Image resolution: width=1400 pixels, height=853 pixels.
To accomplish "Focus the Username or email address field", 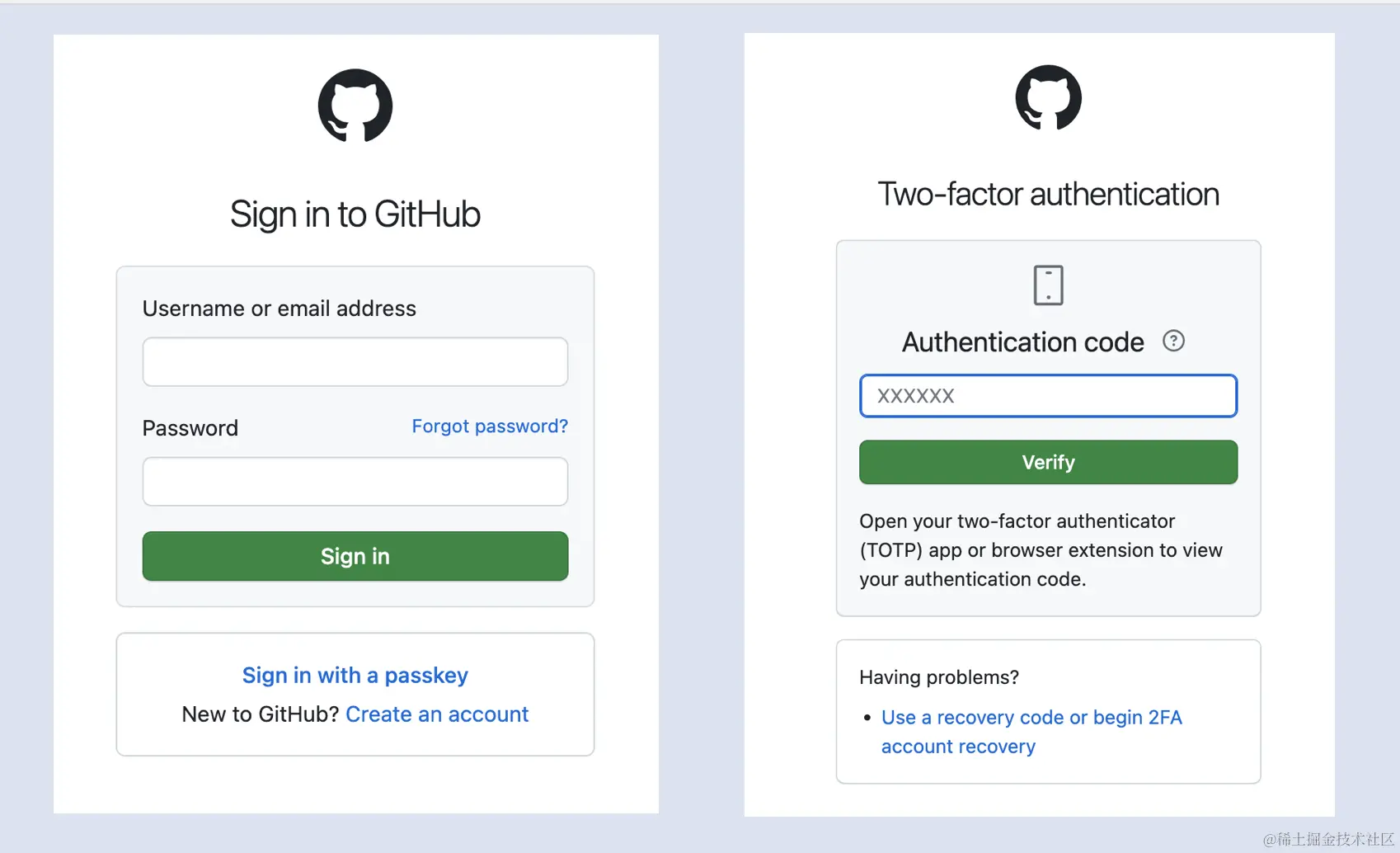I will (355, 361).
